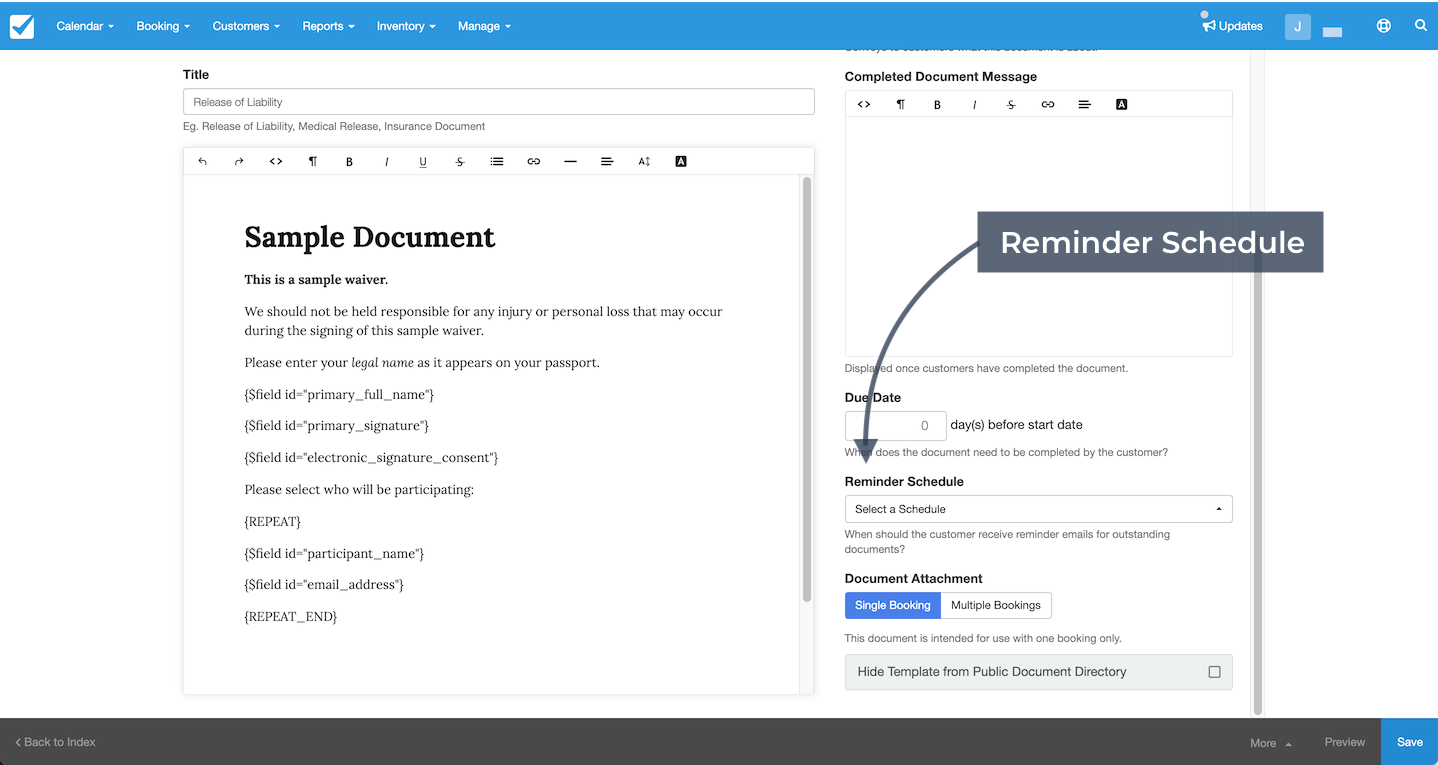Expand the More menu in footer
This screenshot has width=1438, height=765.
tap(1271, 743)
